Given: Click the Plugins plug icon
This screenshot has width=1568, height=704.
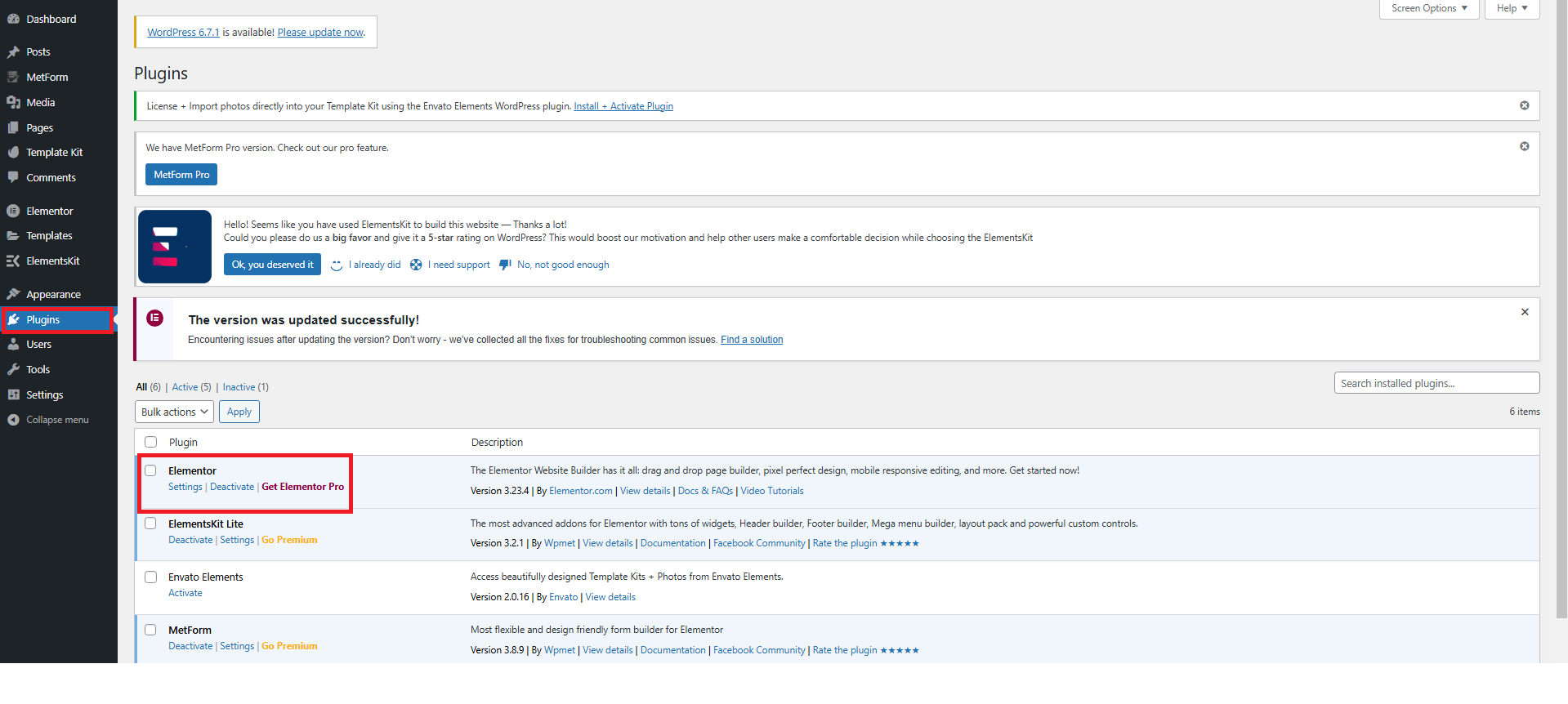Looking at the screenshot, I should point(13,319).
